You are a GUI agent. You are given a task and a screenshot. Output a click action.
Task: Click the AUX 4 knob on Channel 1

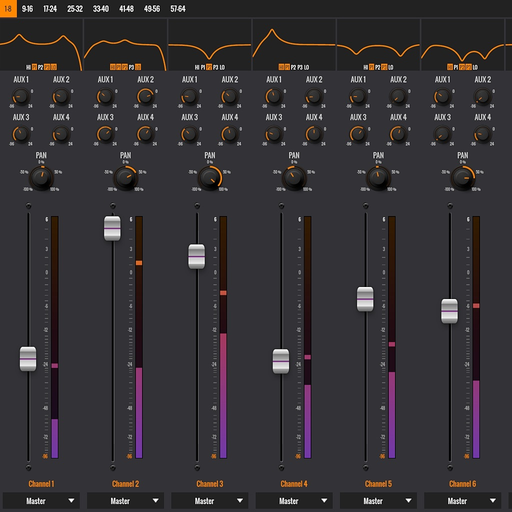(61, 135)
